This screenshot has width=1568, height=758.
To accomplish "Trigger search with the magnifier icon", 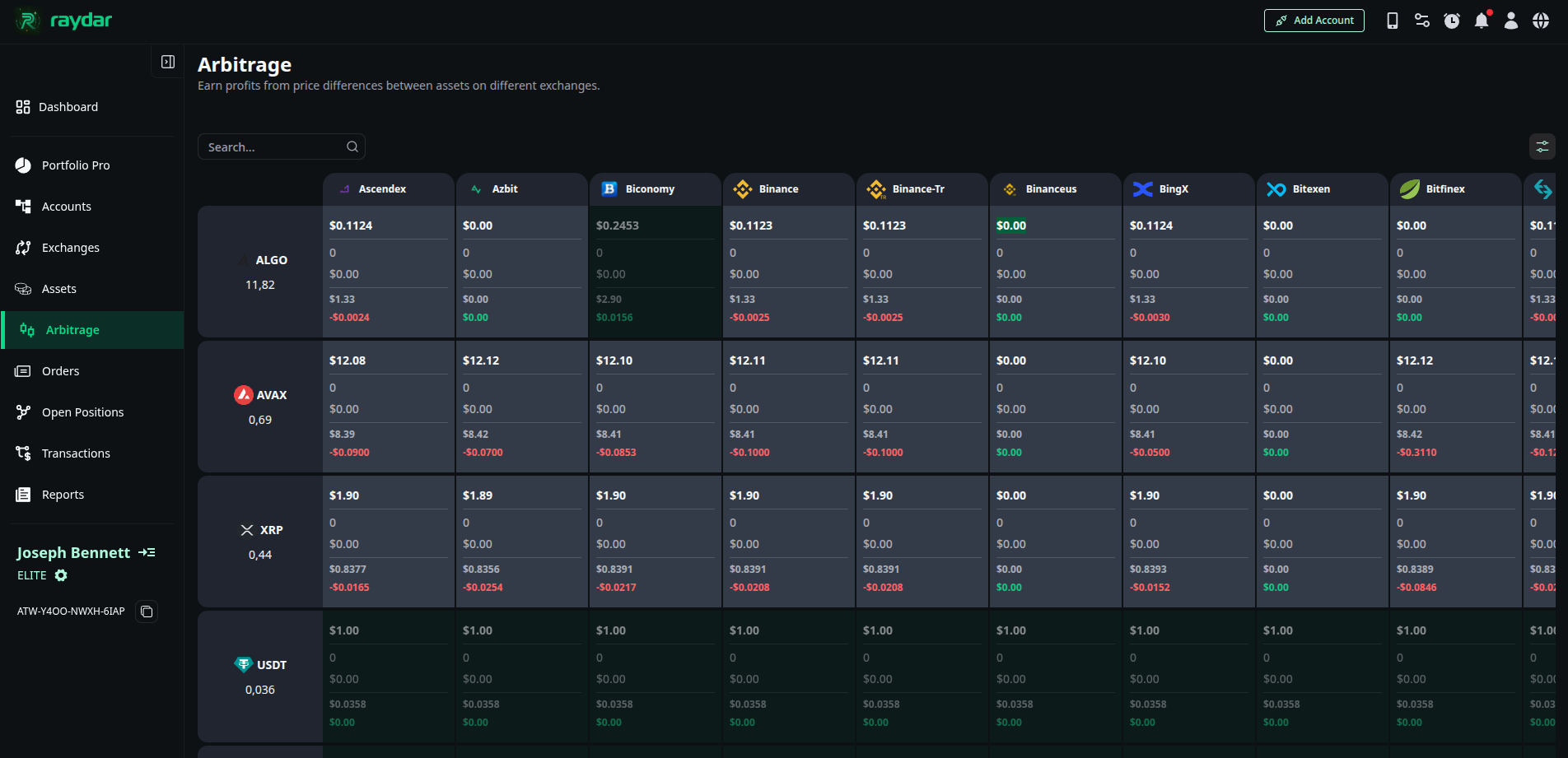I will [352, 146].
